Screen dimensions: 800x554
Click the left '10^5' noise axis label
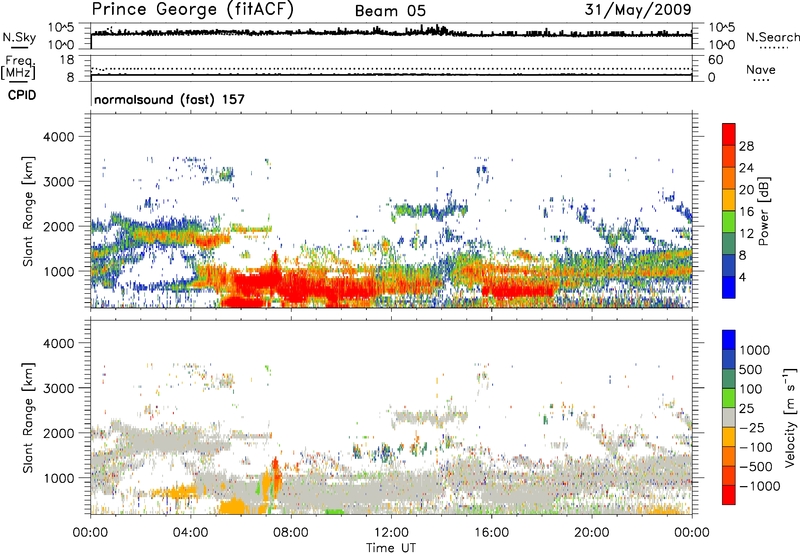61,27
